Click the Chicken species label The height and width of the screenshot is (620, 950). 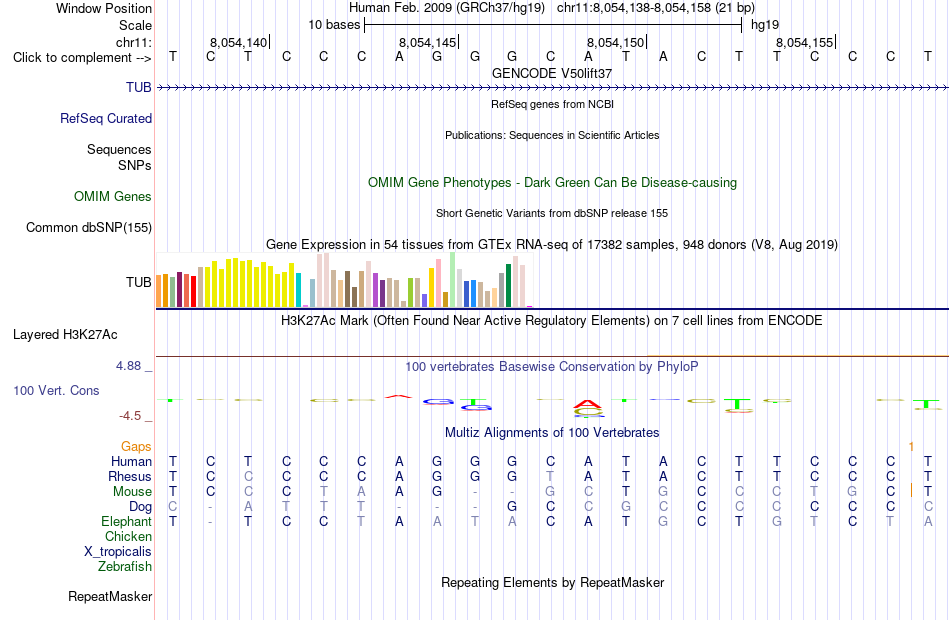pos(128,536)
